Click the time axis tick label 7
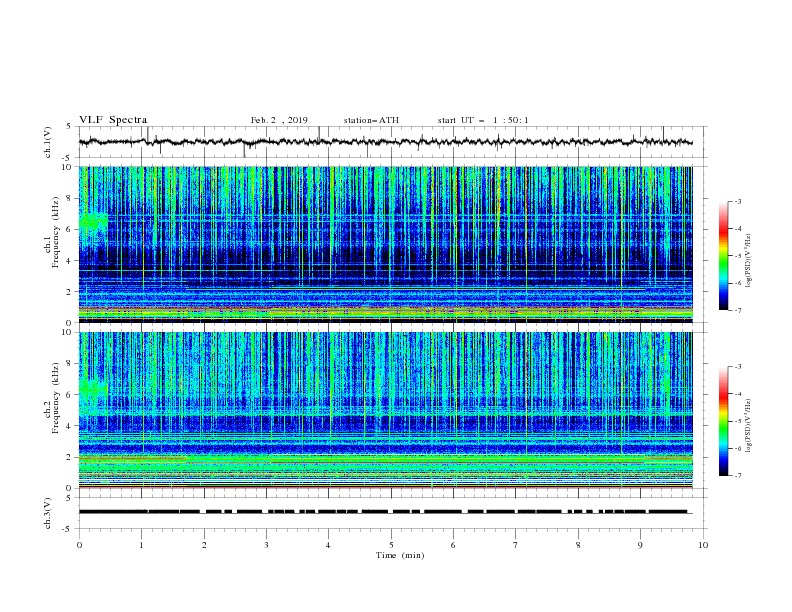The height and width of the screenshot is (612, 792). tap(516, 545)
